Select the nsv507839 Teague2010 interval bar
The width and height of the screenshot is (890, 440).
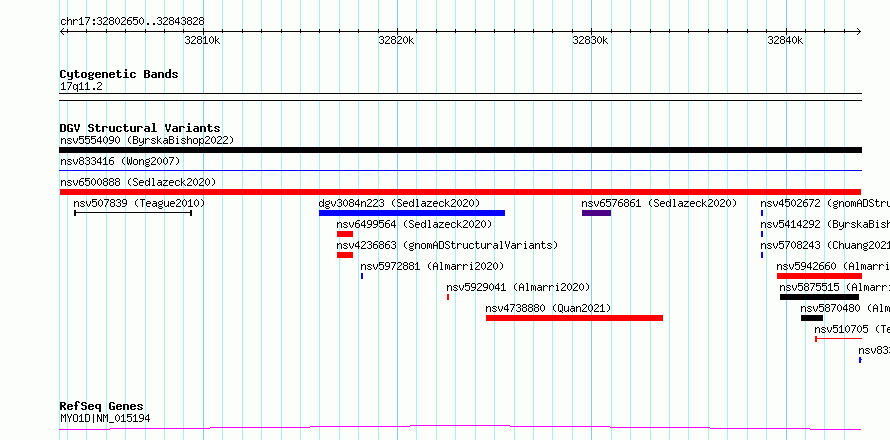(133, 213)
